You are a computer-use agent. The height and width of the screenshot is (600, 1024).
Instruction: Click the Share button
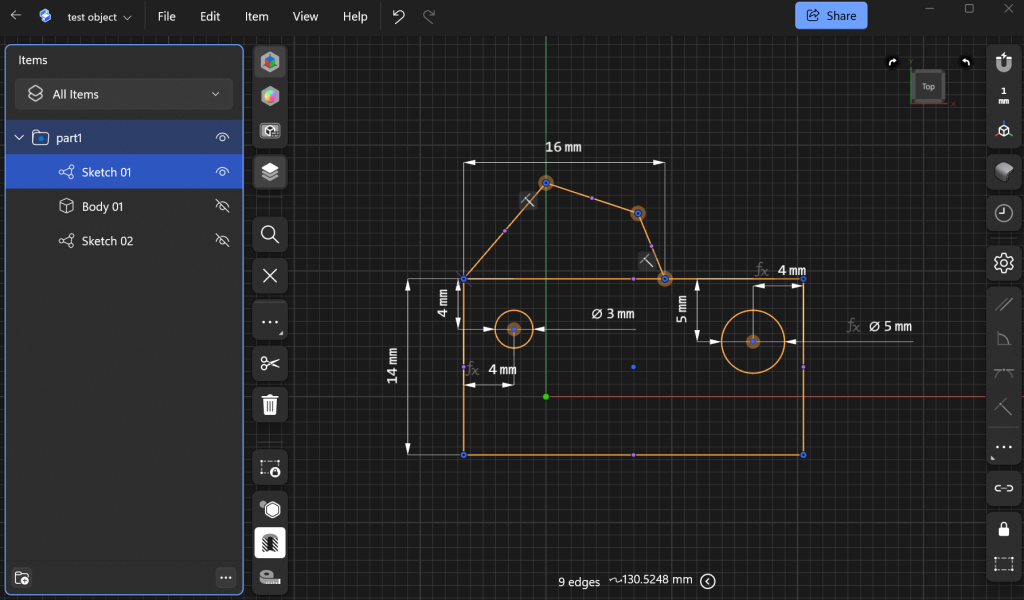[831, 16]
